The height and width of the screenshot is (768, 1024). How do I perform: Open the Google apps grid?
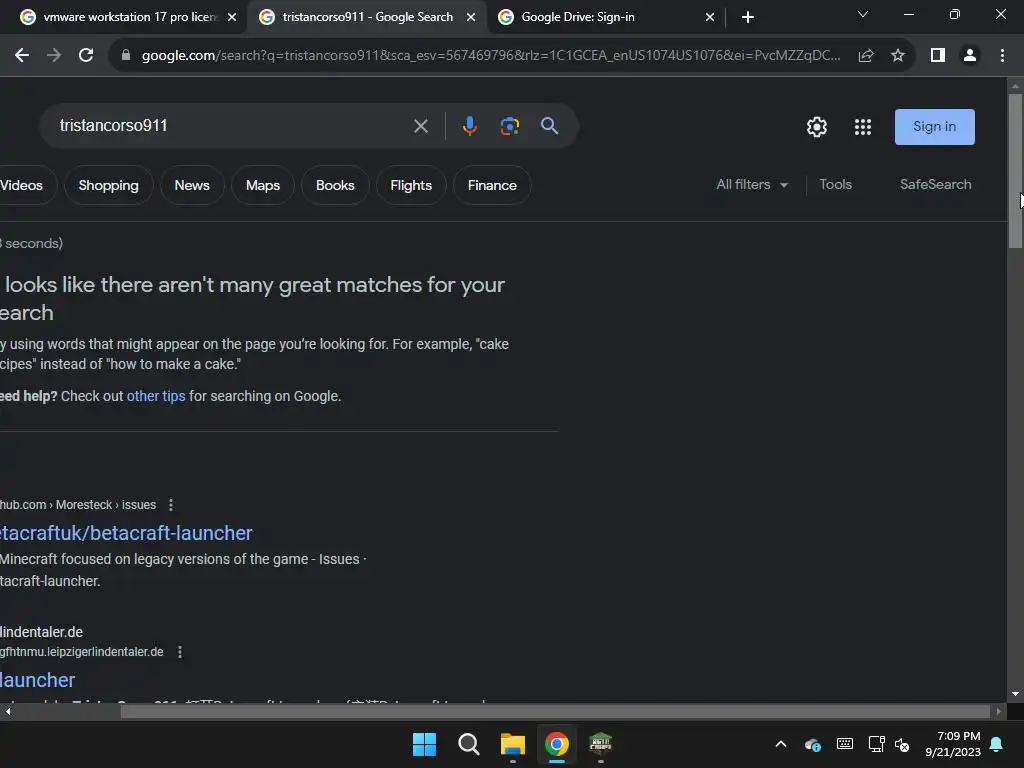(x=863, y=127)
